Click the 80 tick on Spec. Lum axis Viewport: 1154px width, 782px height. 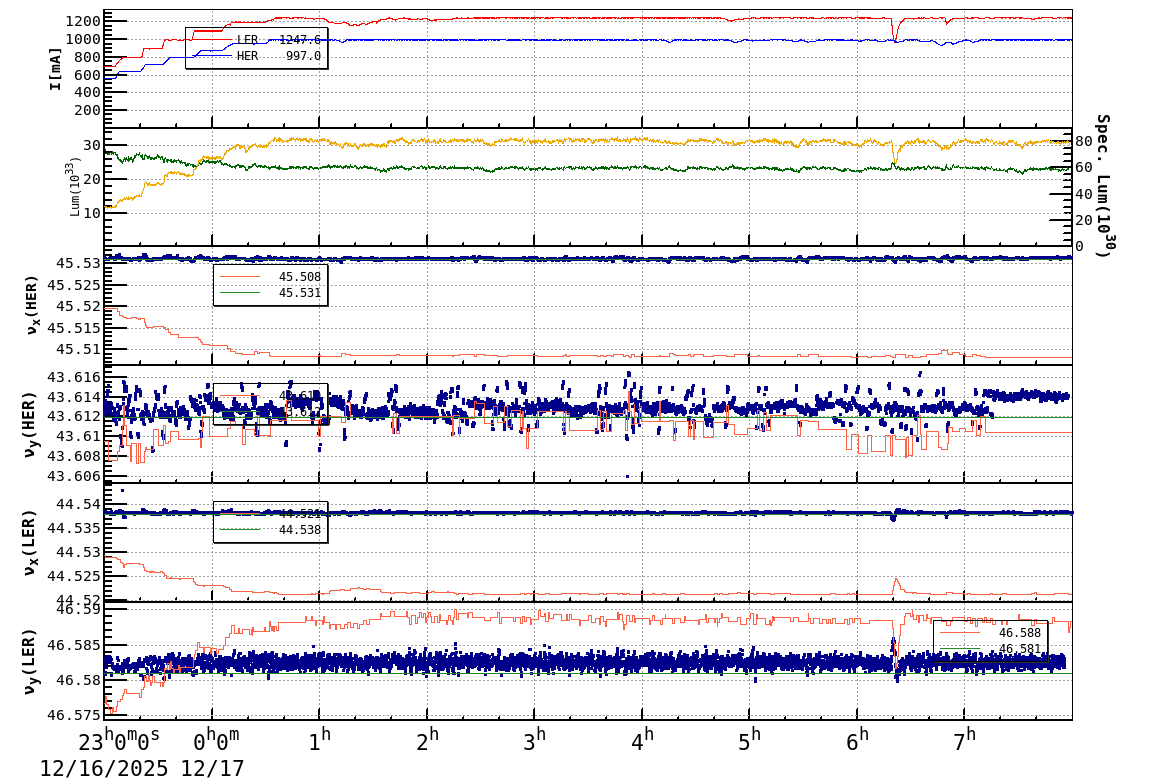tap(1084, 141)
